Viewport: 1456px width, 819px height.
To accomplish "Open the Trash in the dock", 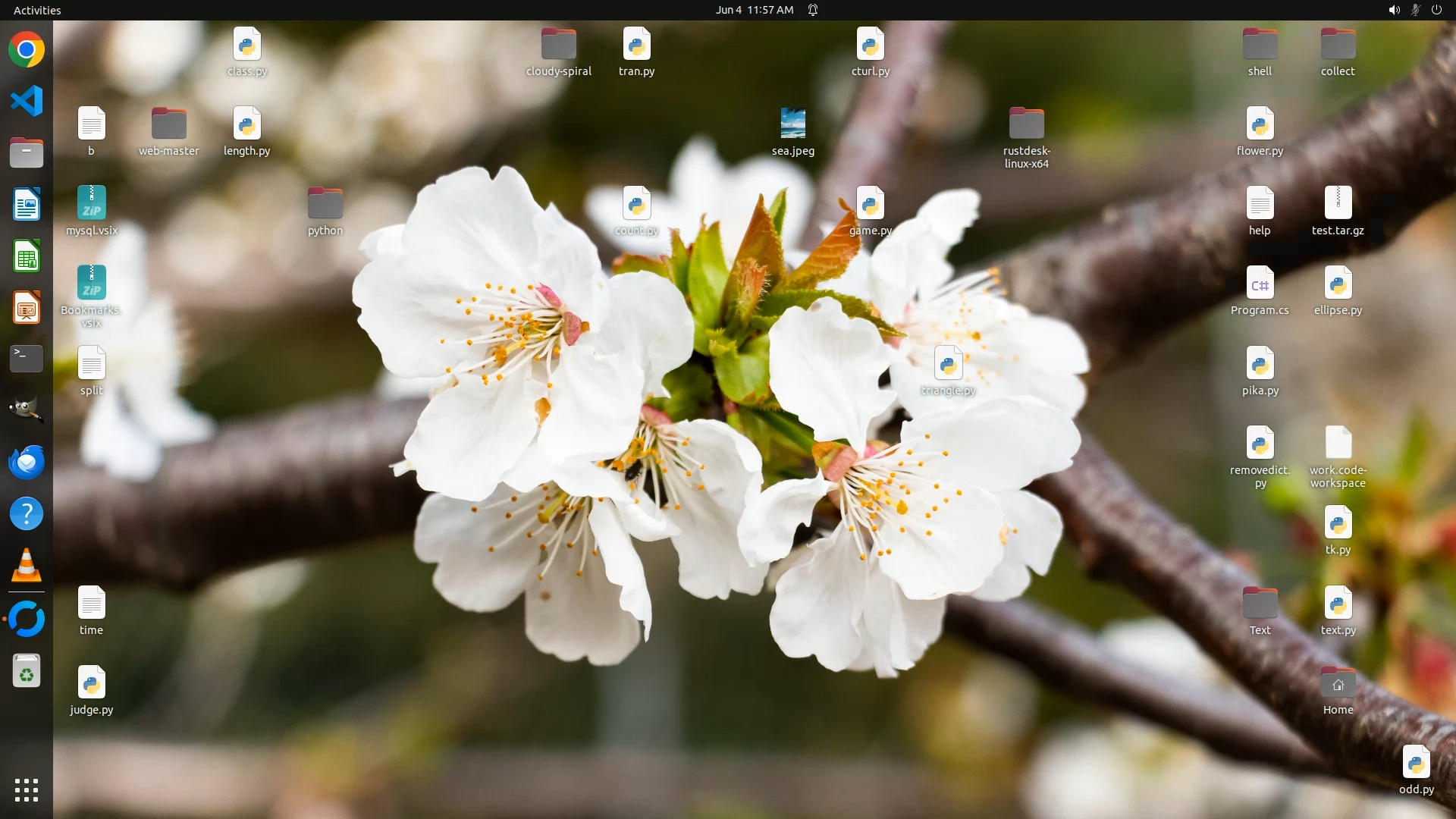I will click(27, 672).
